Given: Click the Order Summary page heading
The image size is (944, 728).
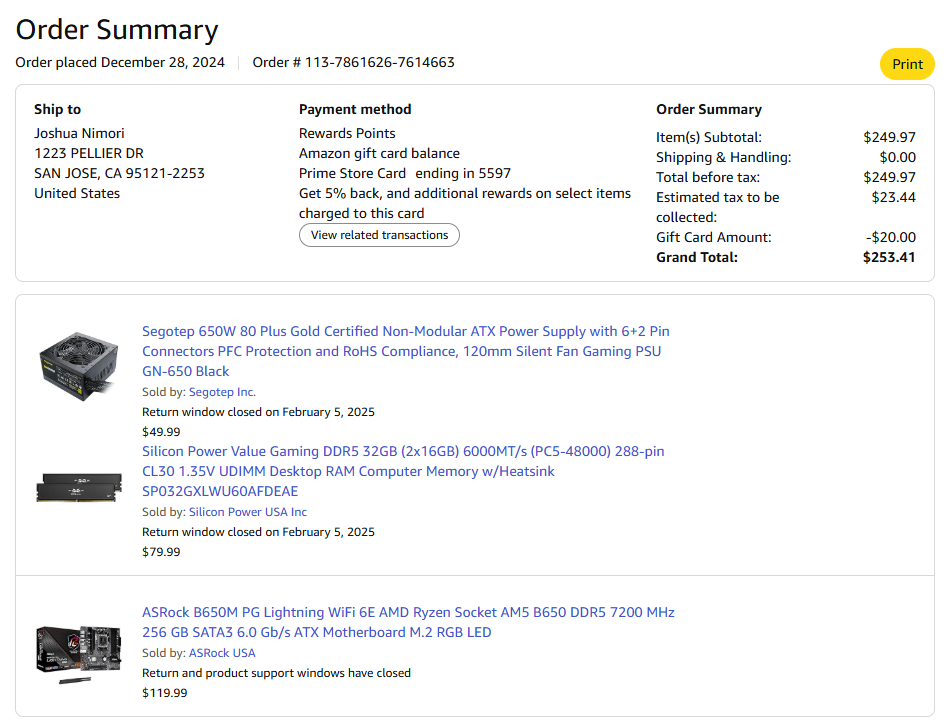Looking at the screenshot, I should (116, 30).
